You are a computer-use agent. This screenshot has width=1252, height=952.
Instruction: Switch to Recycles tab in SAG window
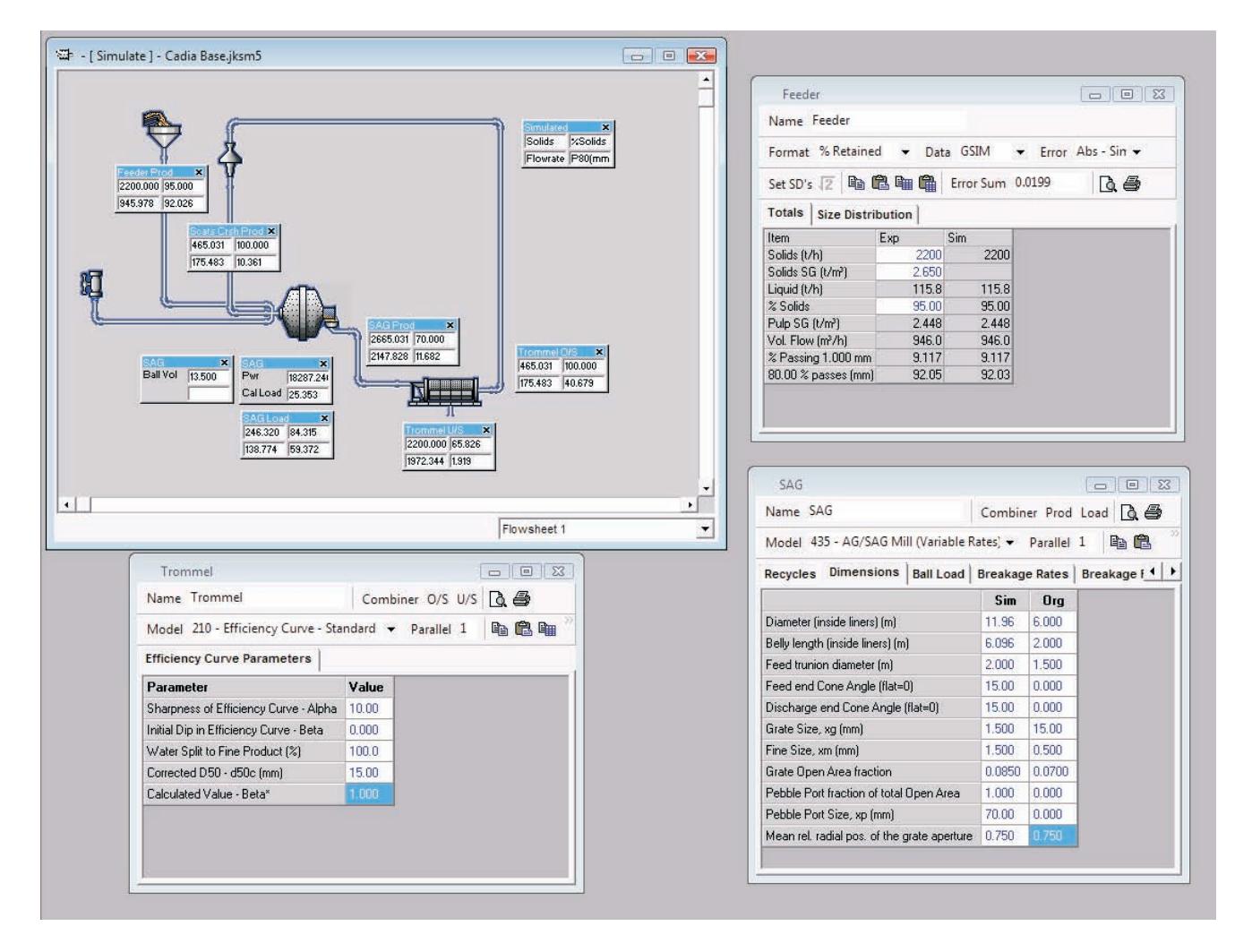790,574
